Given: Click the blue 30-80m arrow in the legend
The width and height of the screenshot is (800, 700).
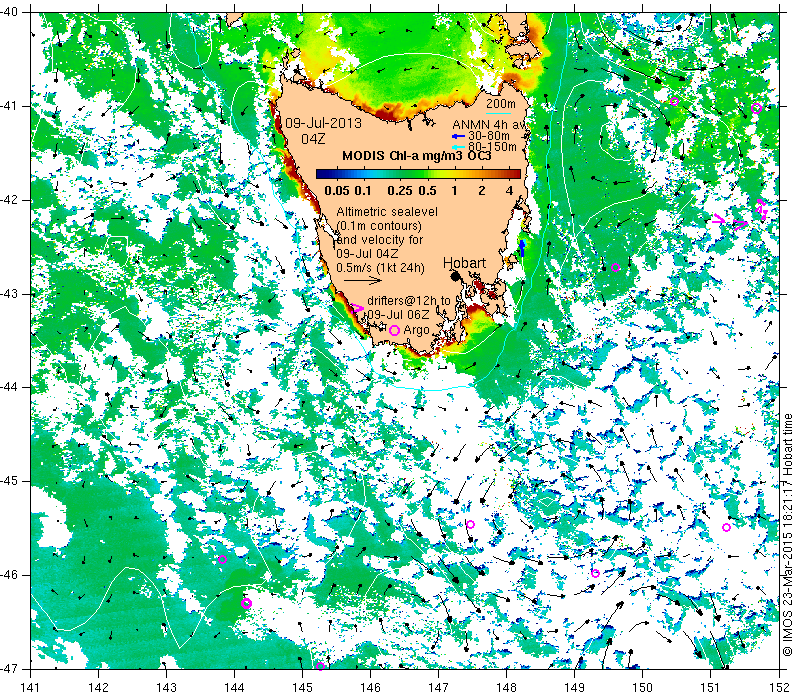Looking at the screenshot, I should coord(458,136).
